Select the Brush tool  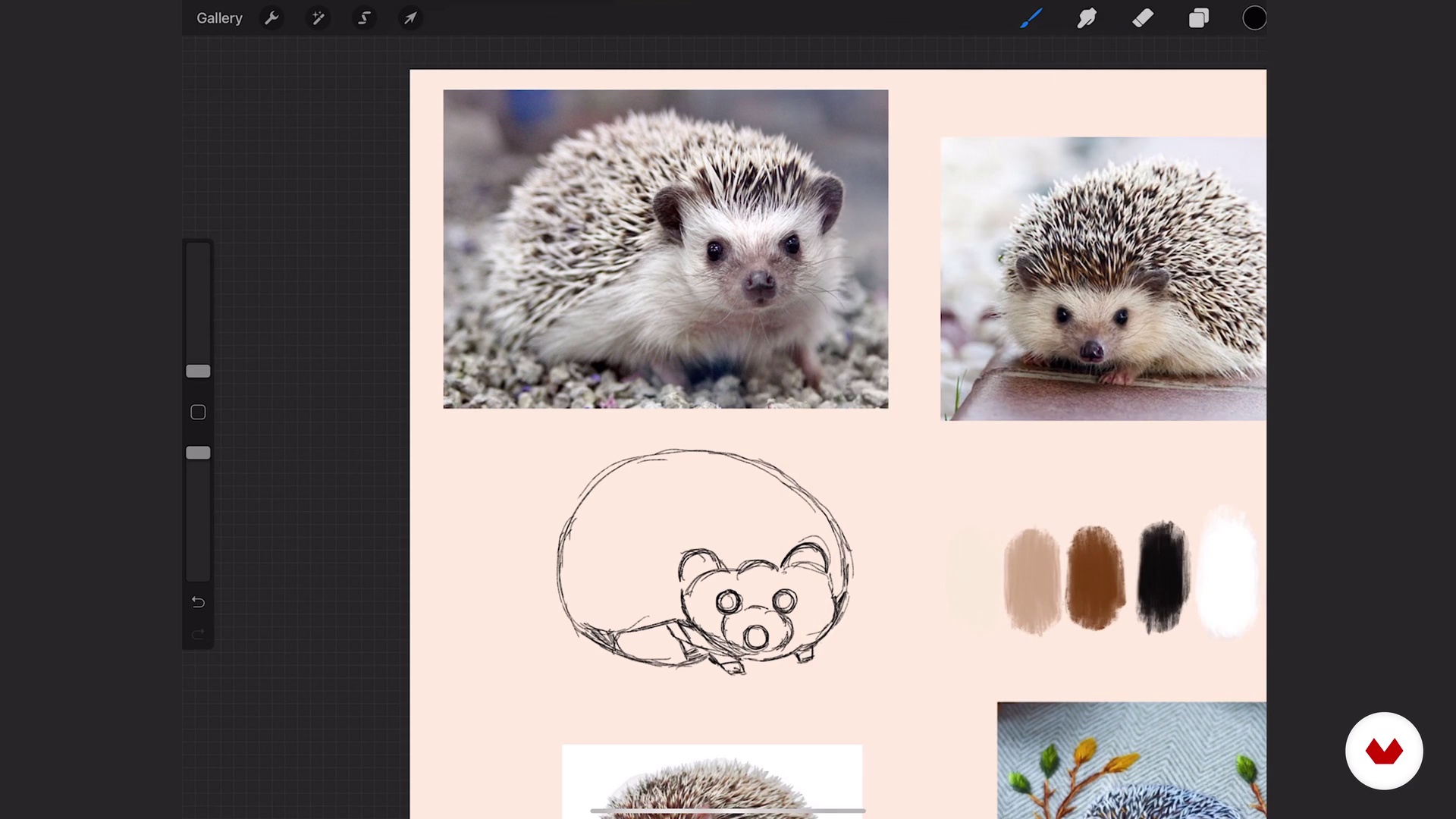coord(1031,18)
